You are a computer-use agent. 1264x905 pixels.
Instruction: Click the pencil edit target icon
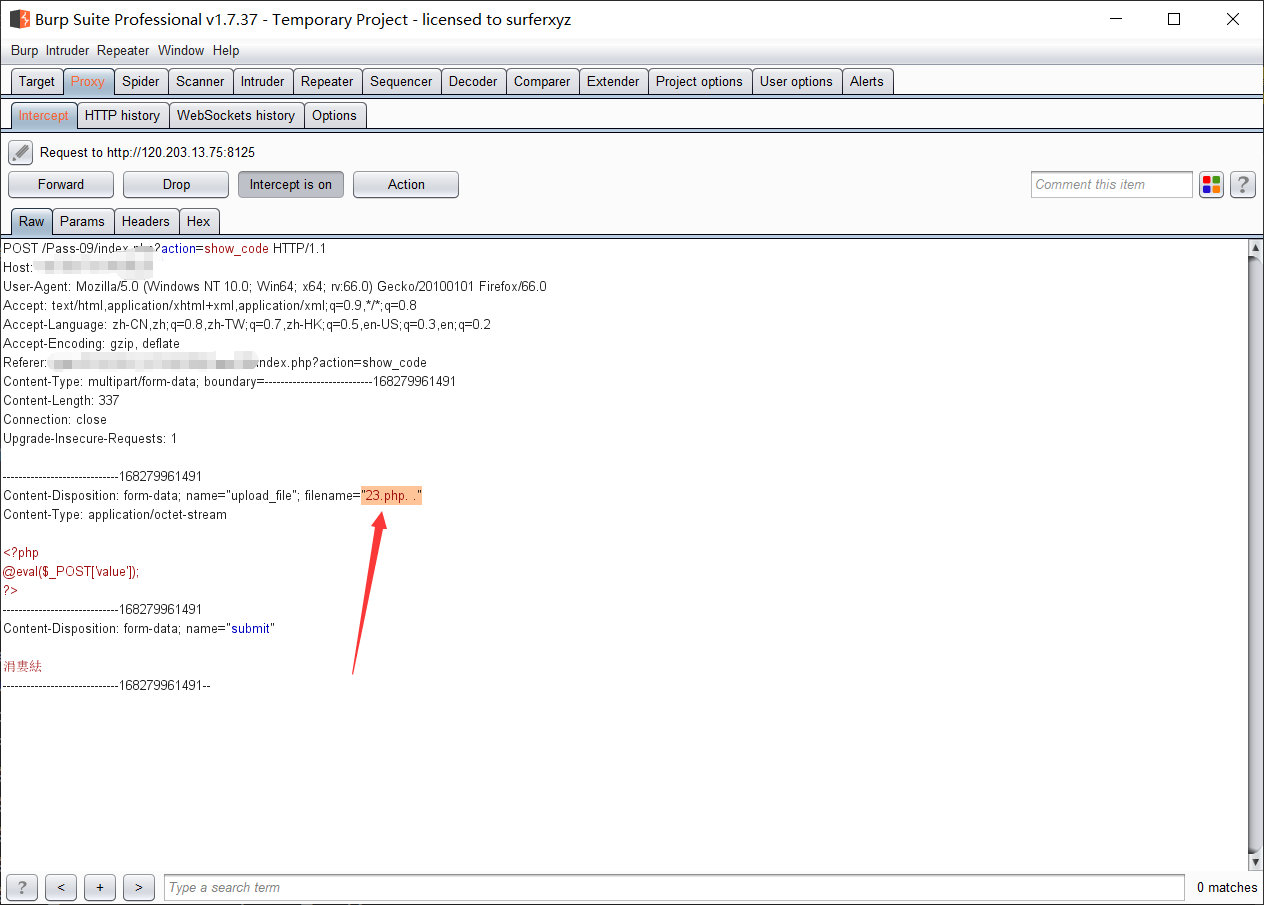[x=21, y=153]
